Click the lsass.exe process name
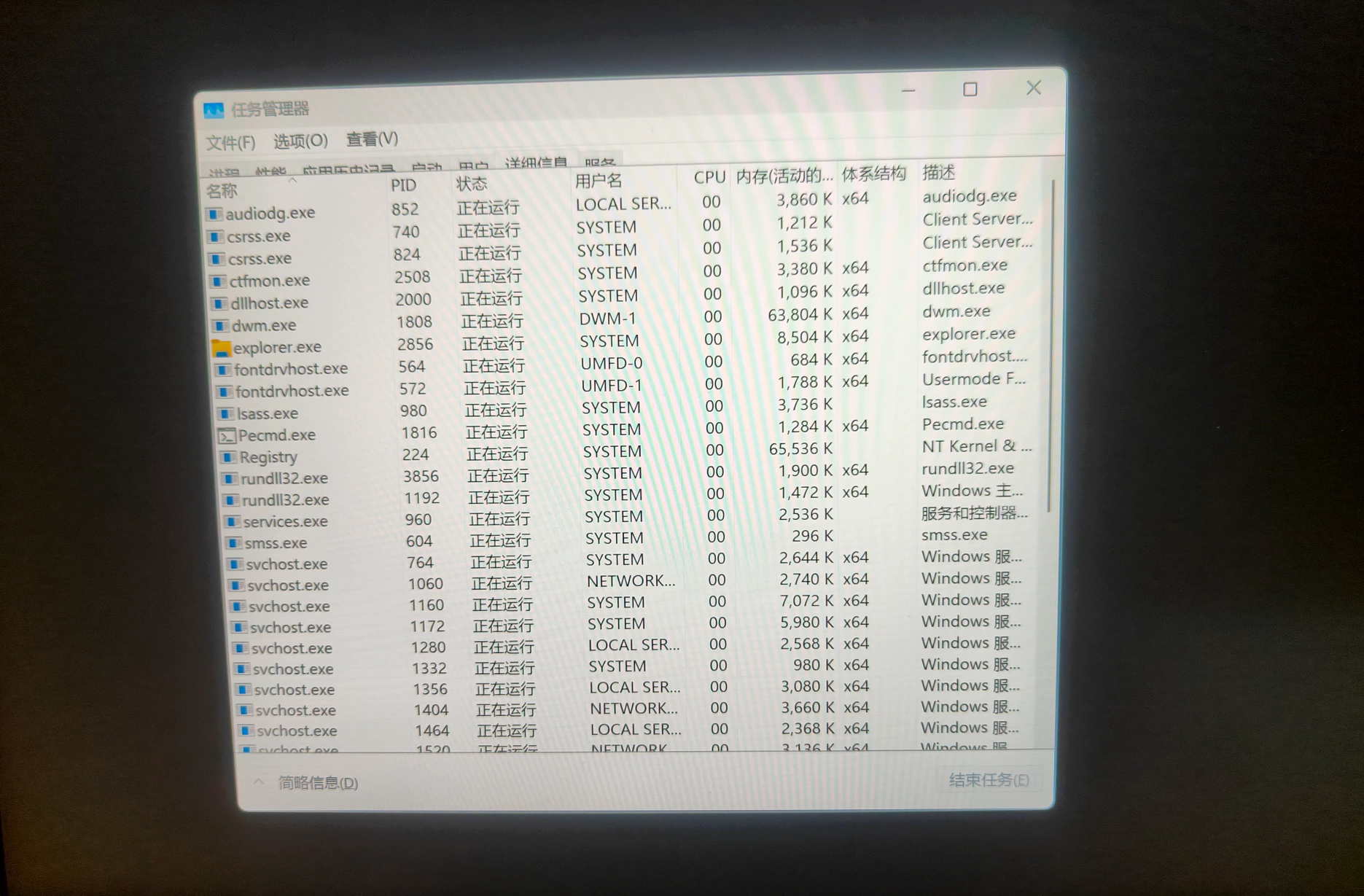 tap(268, 413)
